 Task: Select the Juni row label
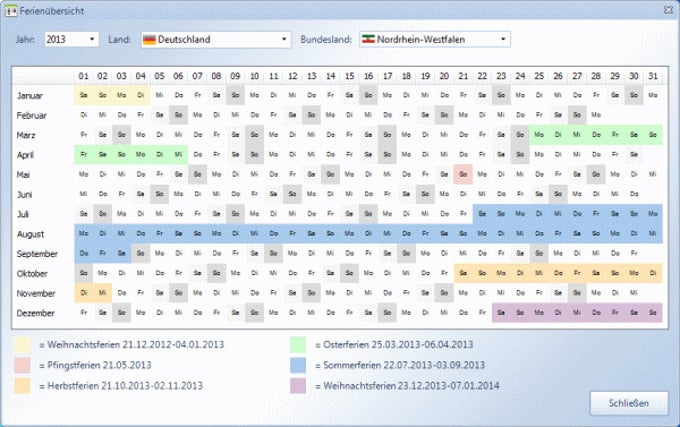coord(24,195)
